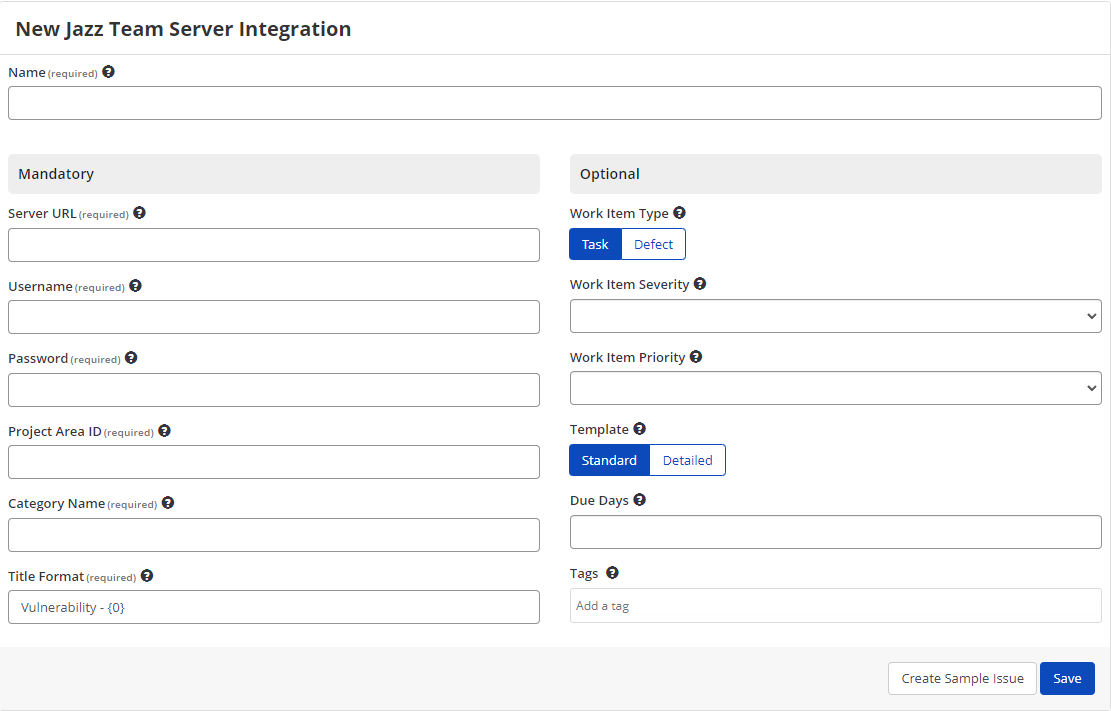Keep Standard template selected
Image resolution: width=1111 pixels, height=711 pixels.
(609, 459)
